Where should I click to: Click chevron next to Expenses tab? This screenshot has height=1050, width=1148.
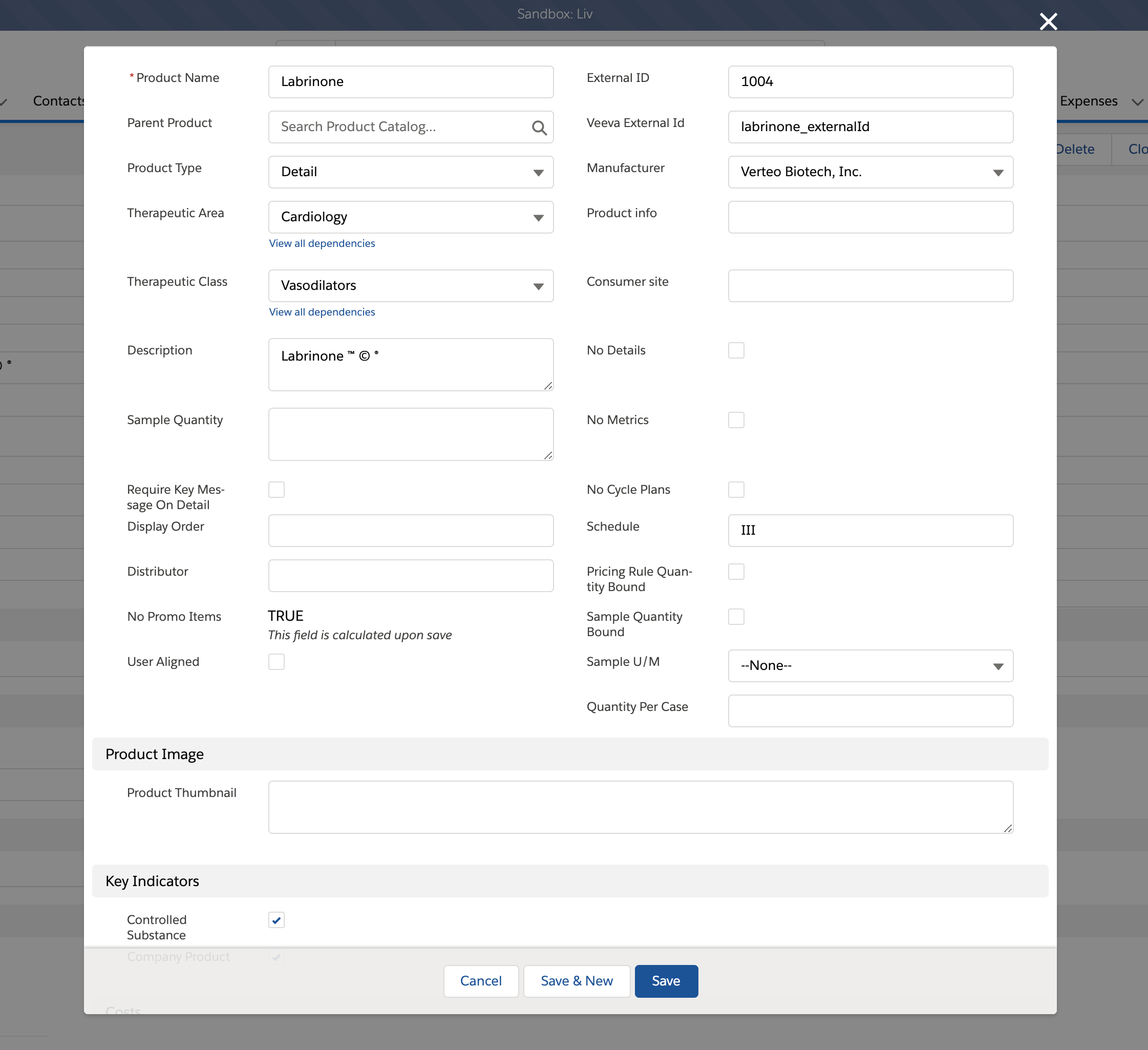(1137, 102)
